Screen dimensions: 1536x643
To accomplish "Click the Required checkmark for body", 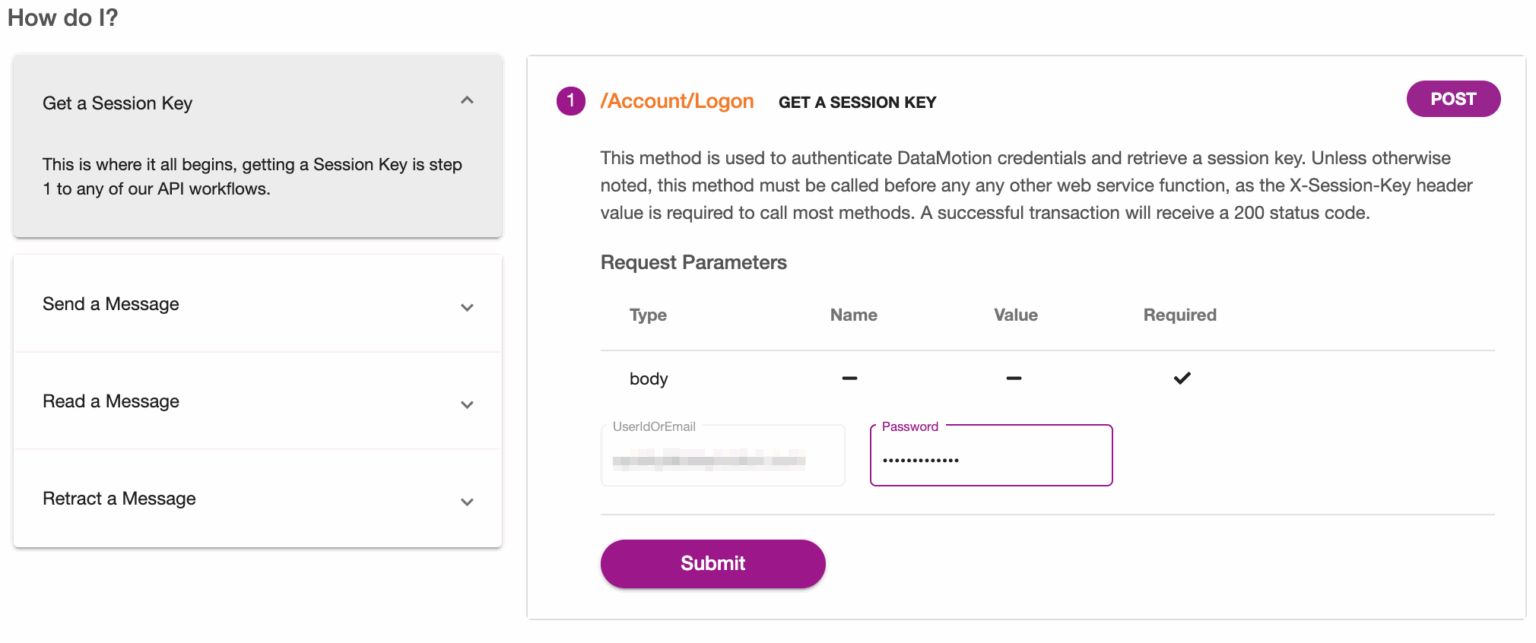I will [1182, 378].
